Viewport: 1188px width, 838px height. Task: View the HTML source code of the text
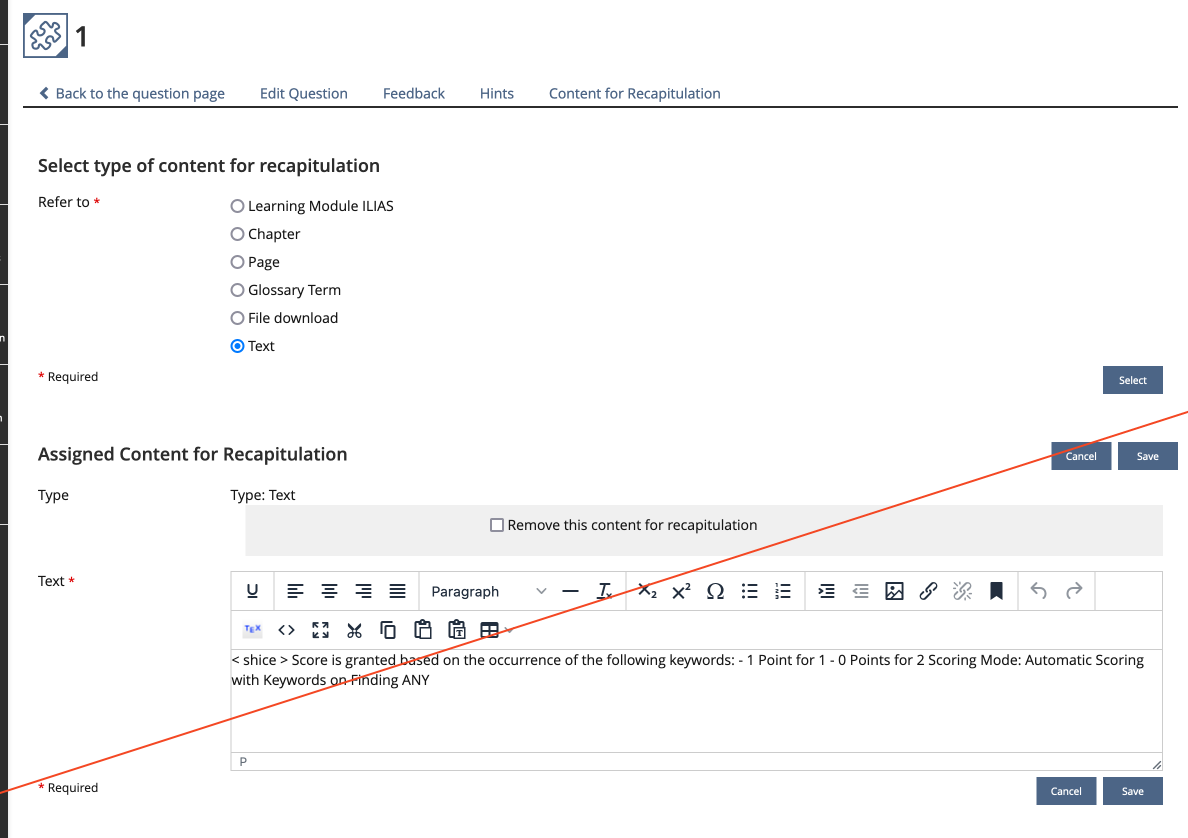tap(286, 630)
